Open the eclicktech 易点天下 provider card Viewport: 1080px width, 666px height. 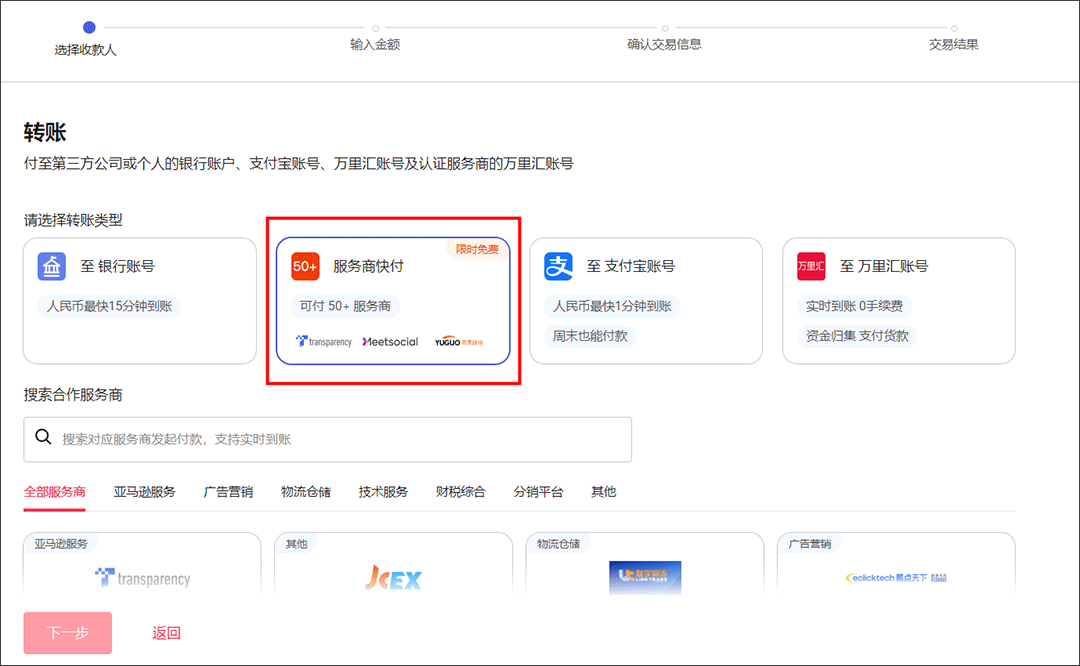click(896, 576)
